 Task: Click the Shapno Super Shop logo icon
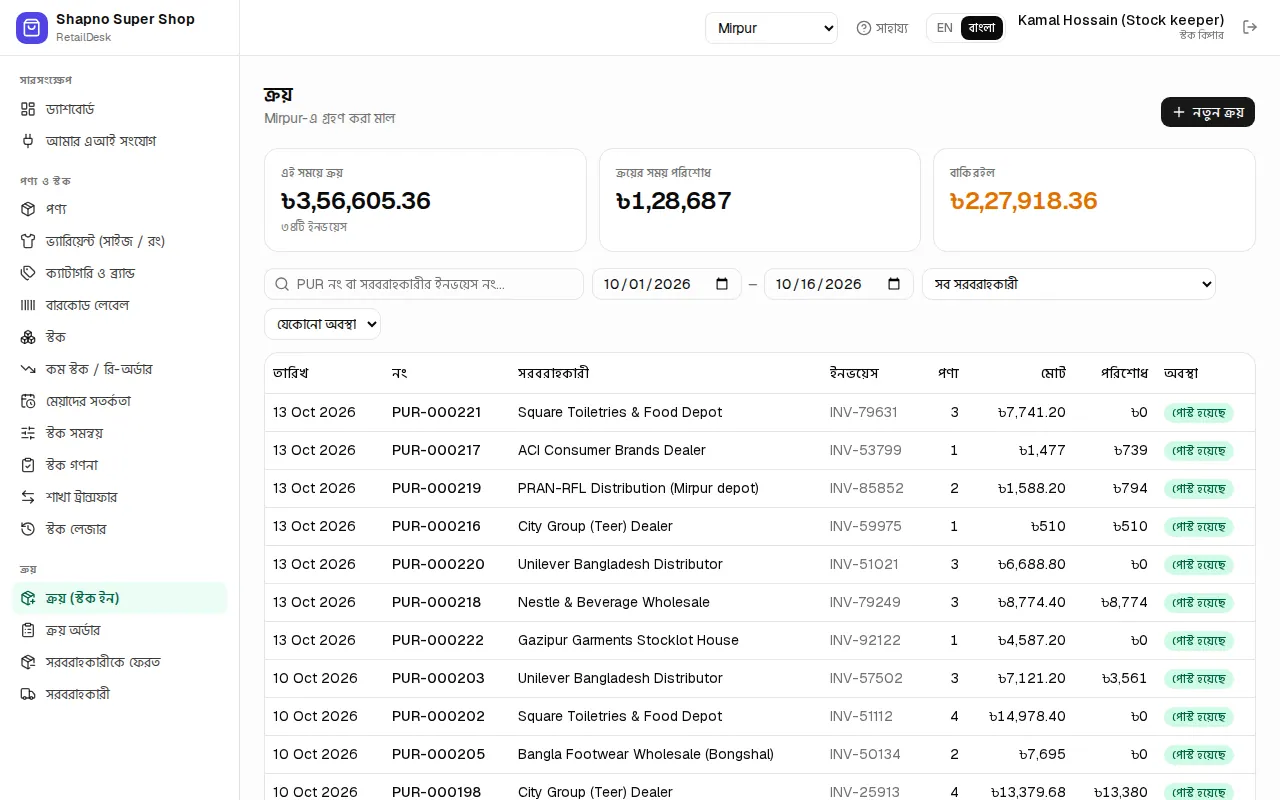(x=32, y=28)
